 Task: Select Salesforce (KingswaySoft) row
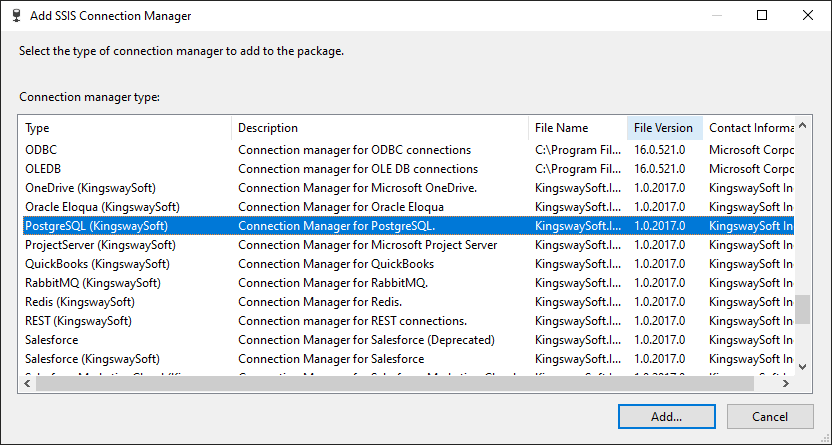(409, 359)
